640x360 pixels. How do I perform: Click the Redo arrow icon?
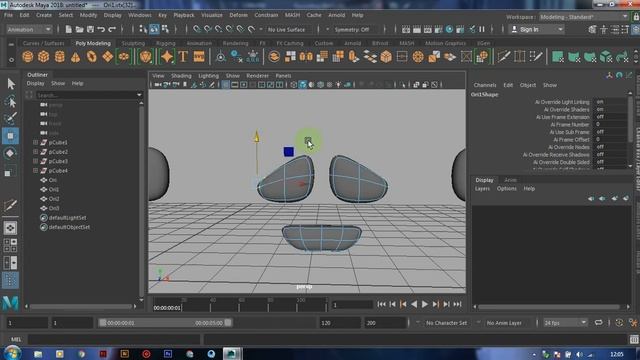[x=112, y=29]
